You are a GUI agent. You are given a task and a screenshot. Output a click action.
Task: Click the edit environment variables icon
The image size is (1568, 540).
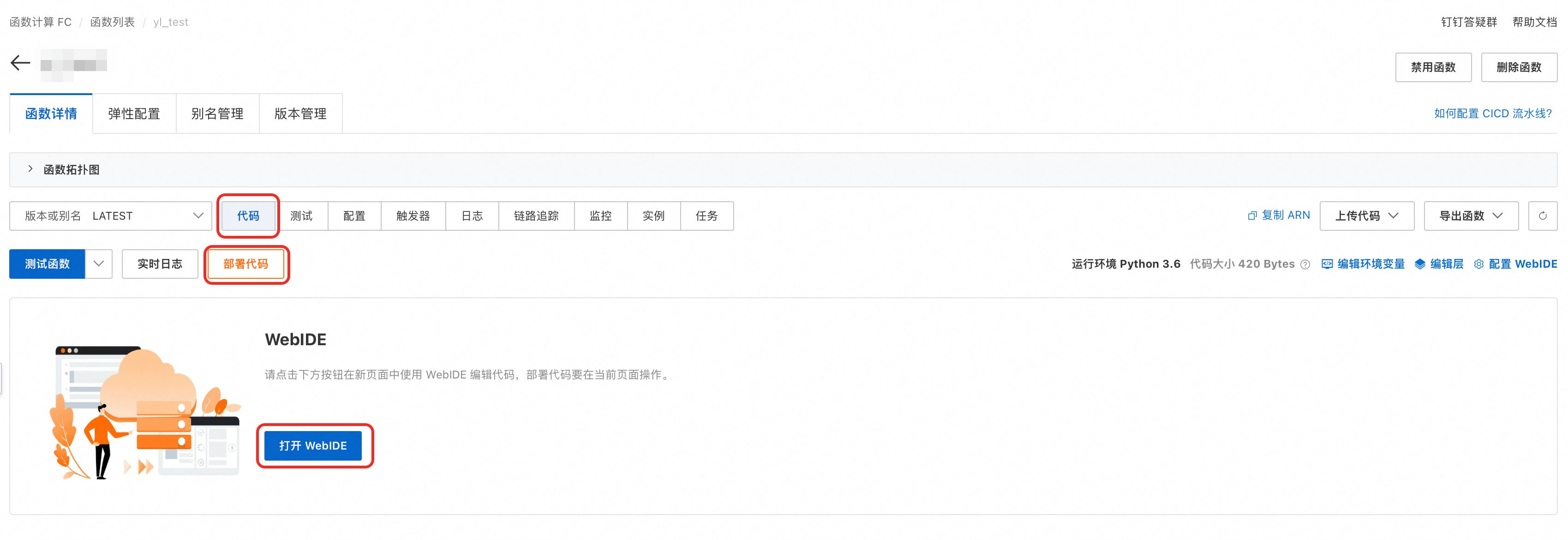1327,264
